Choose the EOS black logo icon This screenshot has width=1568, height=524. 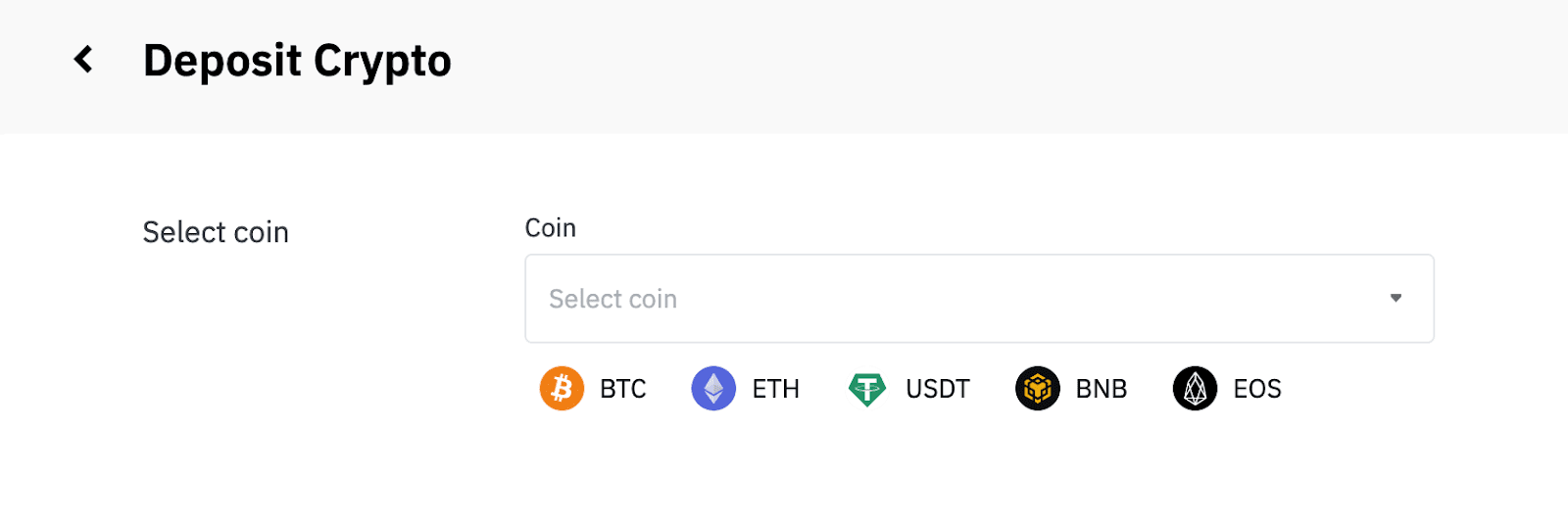pyautogui.click(x=1195, y=389)
